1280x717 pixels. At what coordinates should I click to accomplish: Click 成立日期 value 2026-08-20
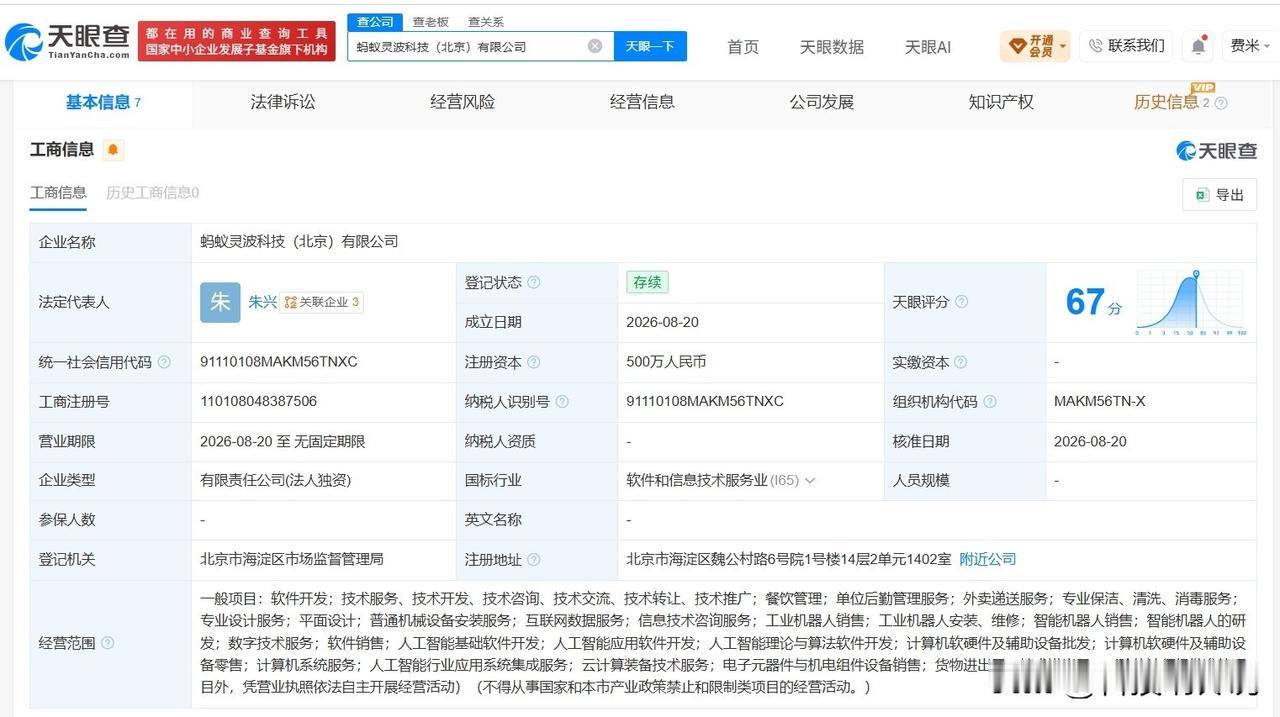(x=662, y=322)
